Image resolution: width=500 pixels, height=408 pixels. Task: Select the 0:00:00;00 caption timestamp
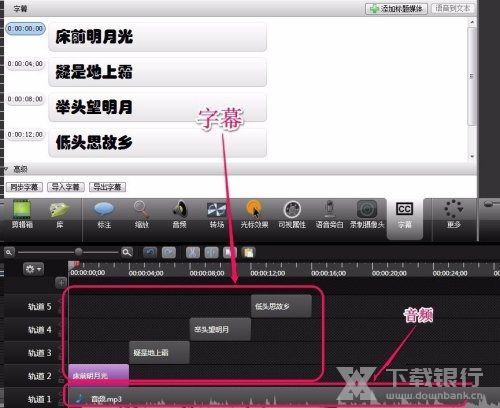[x=25, y=29]
